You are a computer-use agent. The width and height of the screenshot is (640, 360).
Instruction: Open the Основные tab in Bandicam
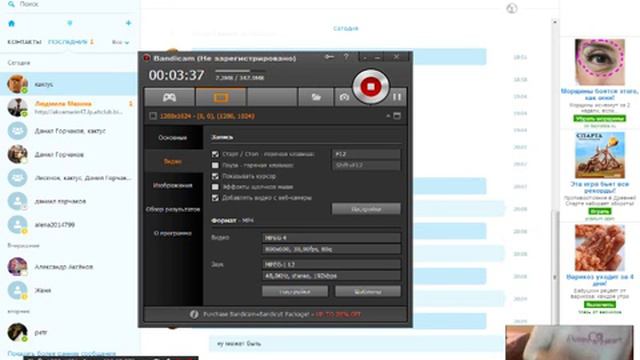point(173,138)
